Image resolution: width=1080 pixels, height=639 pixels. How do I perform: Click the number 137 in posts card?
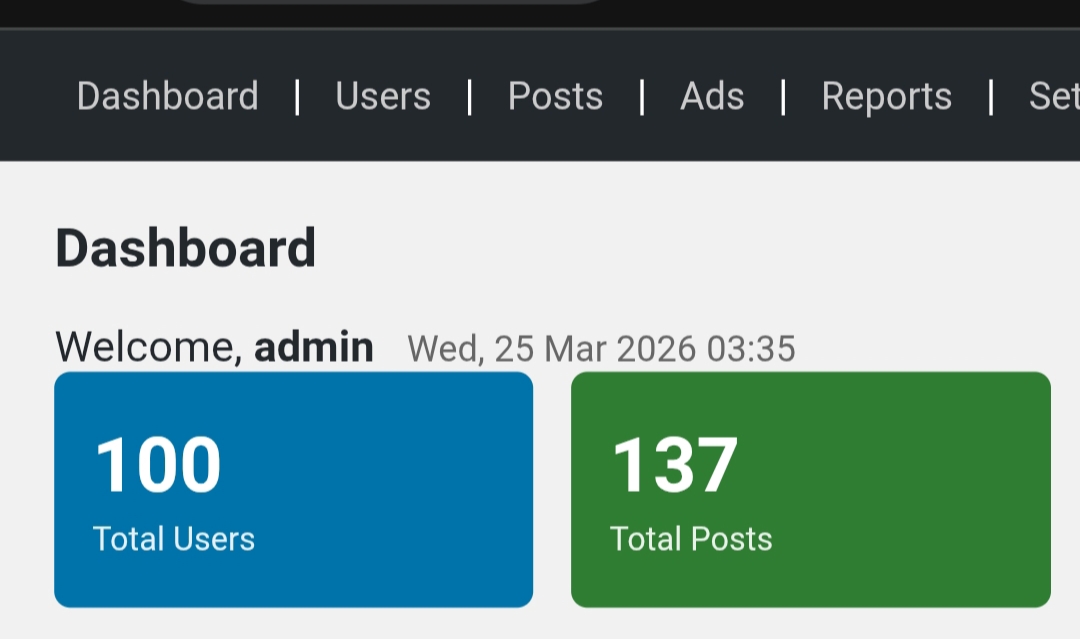click(675, 466)
